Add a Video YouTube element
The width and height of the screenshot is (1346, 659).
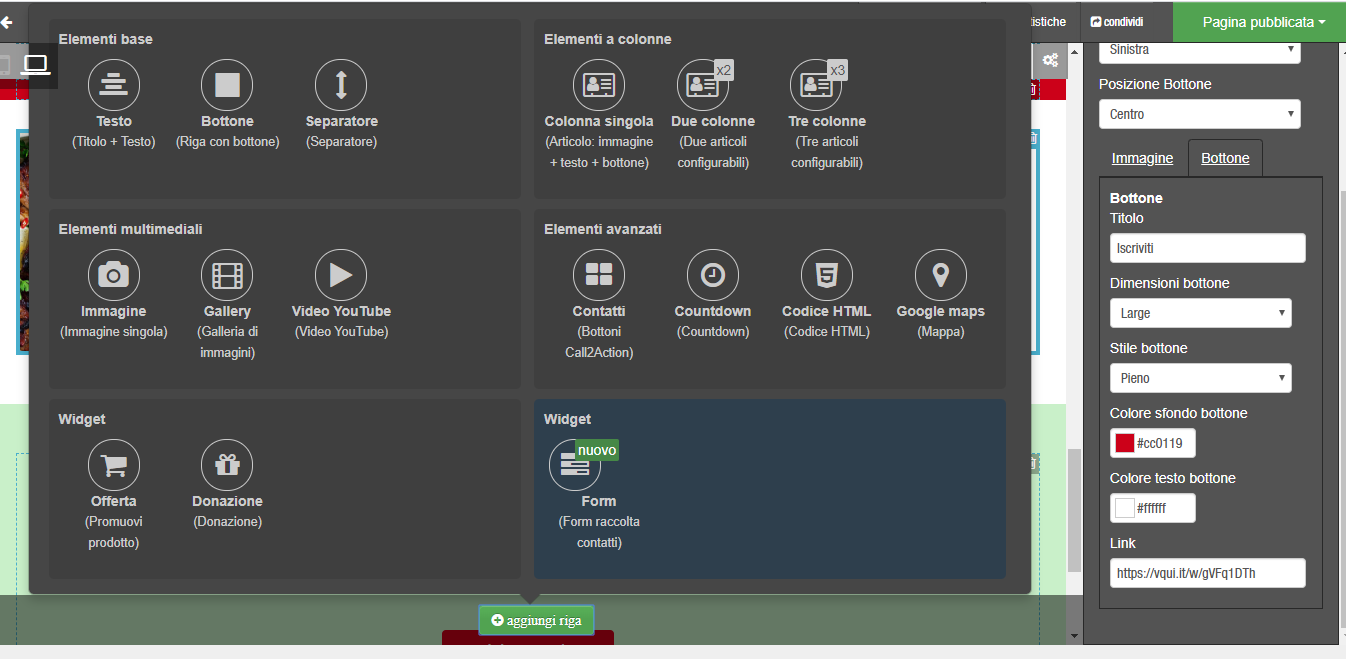click(341, 276)
